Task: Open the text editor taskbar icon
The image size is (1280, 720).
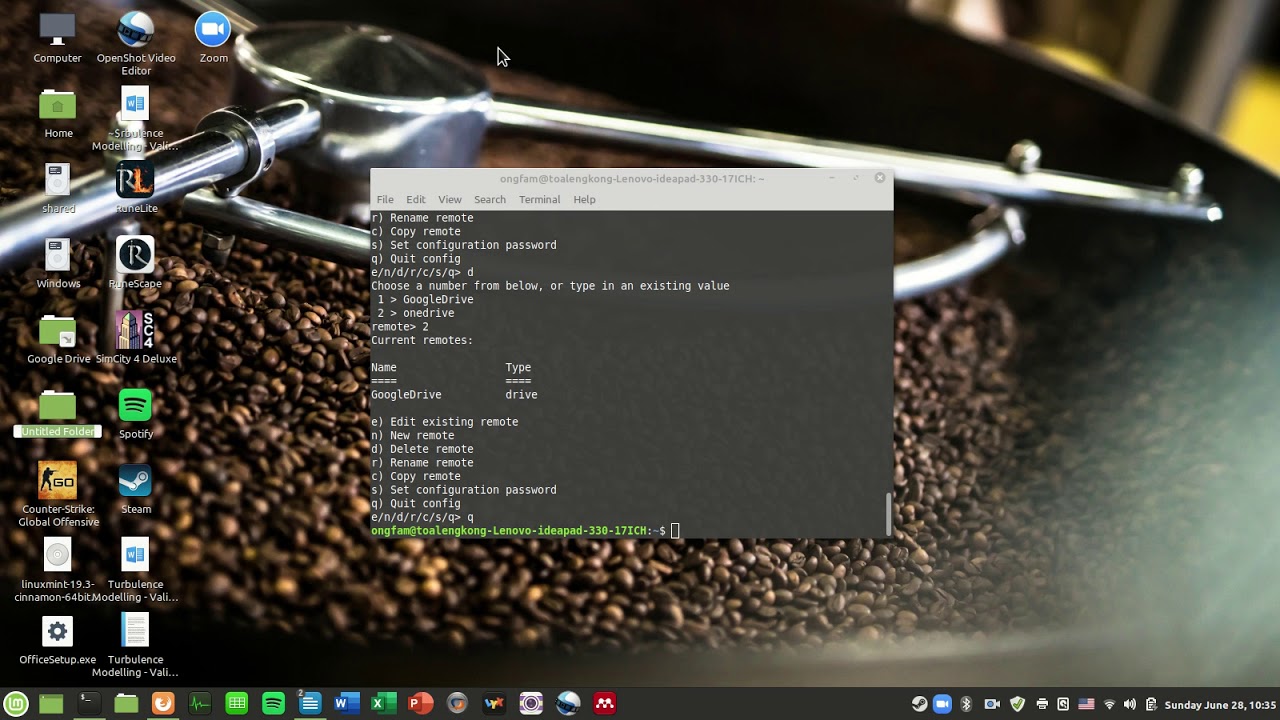Action: (310, 704)
